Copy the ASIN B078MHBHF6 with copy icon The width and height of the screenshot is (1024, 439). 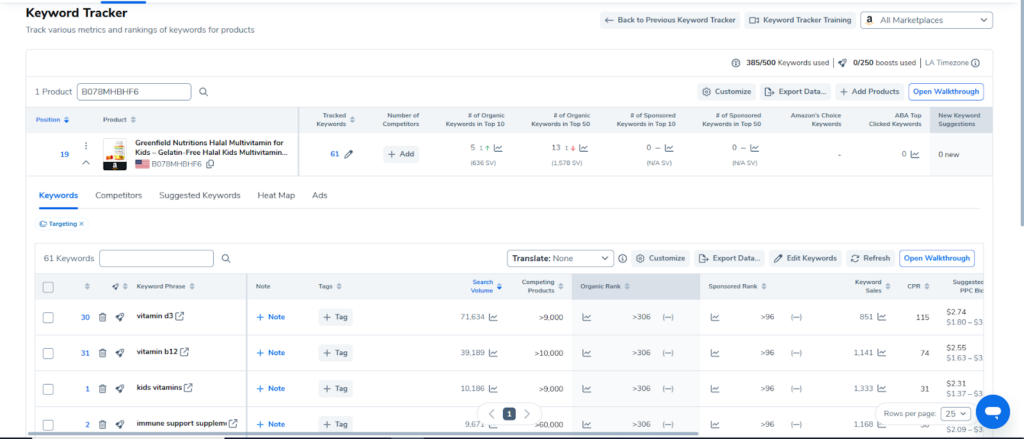click(x=210, y=164)
